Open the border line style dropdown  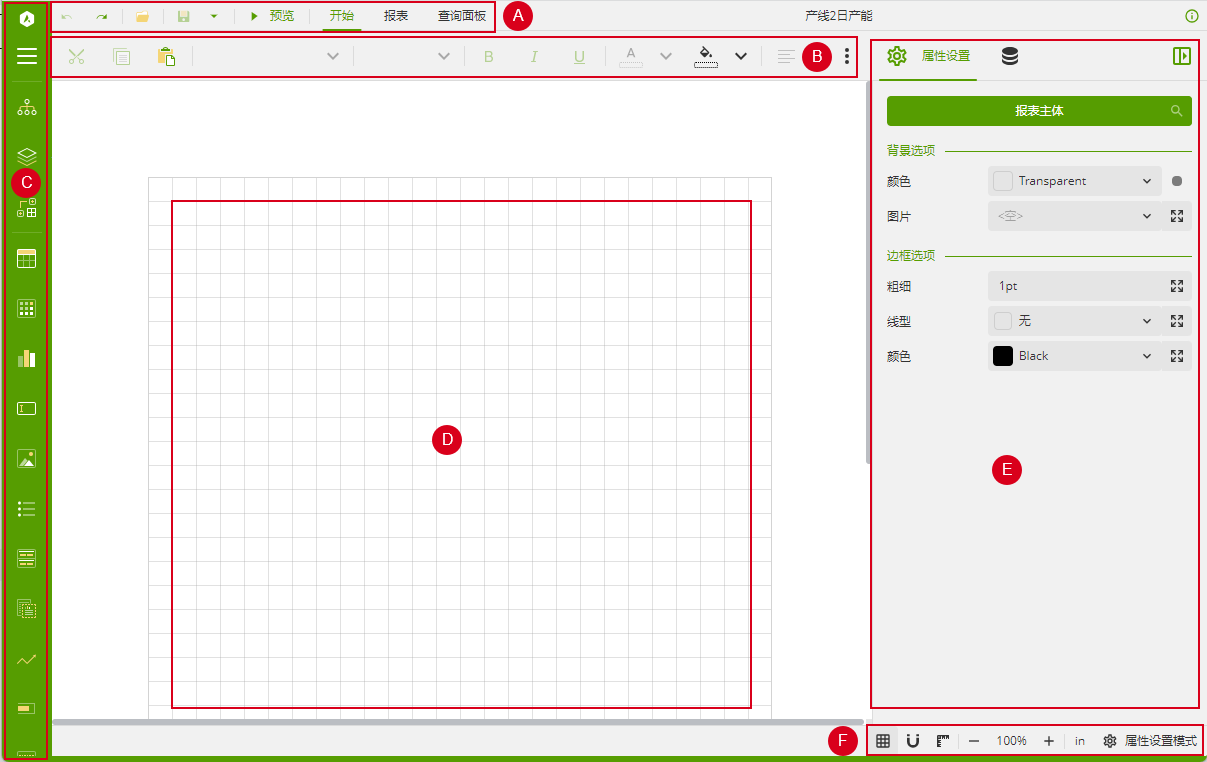pyautogui.click(x=1146, y=321)
